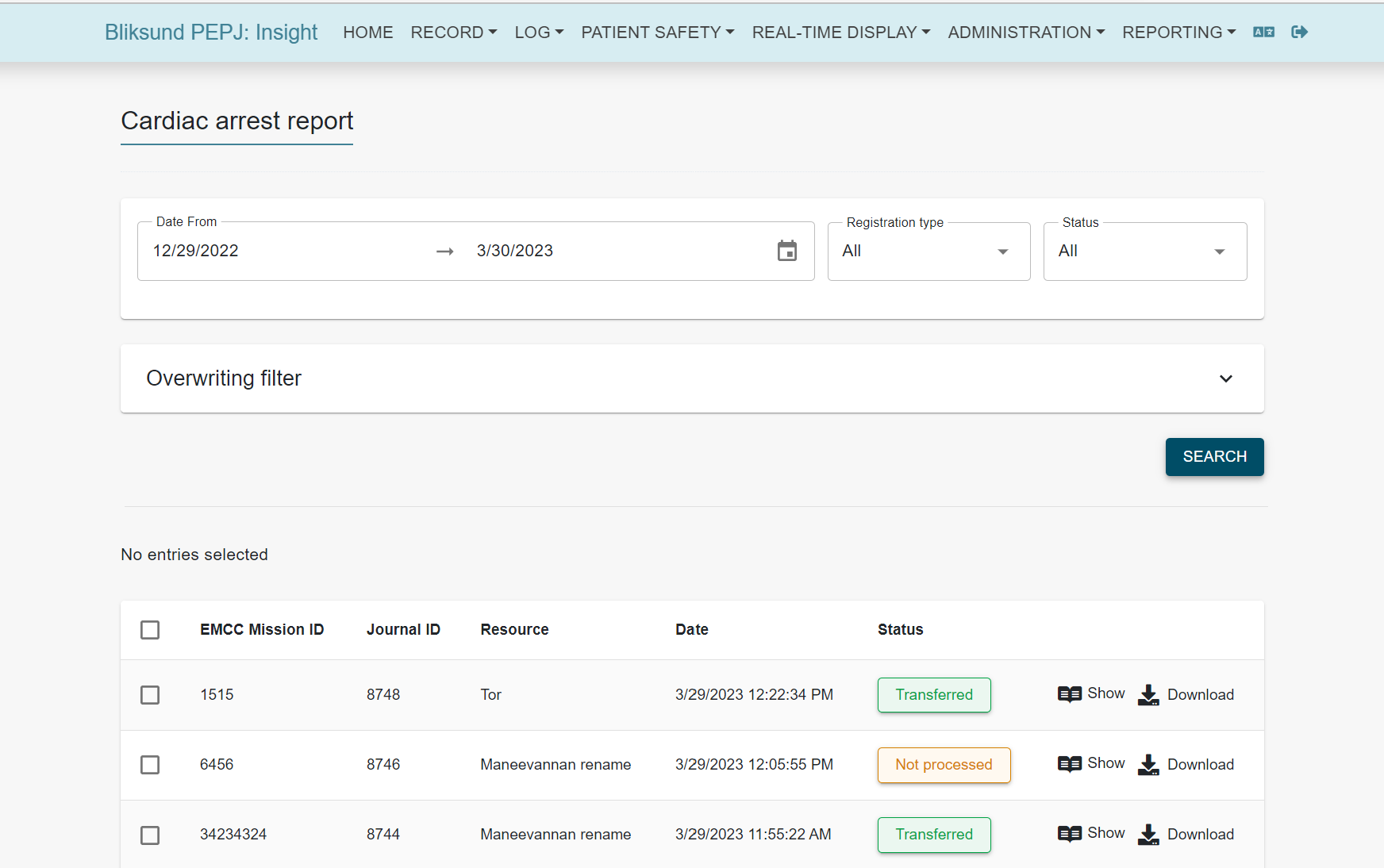The width and height of the screenshot is (1384, 868).
Task: Expand the Overwriting filter panel
Action: pyautogui.click(x=692, y=378)
